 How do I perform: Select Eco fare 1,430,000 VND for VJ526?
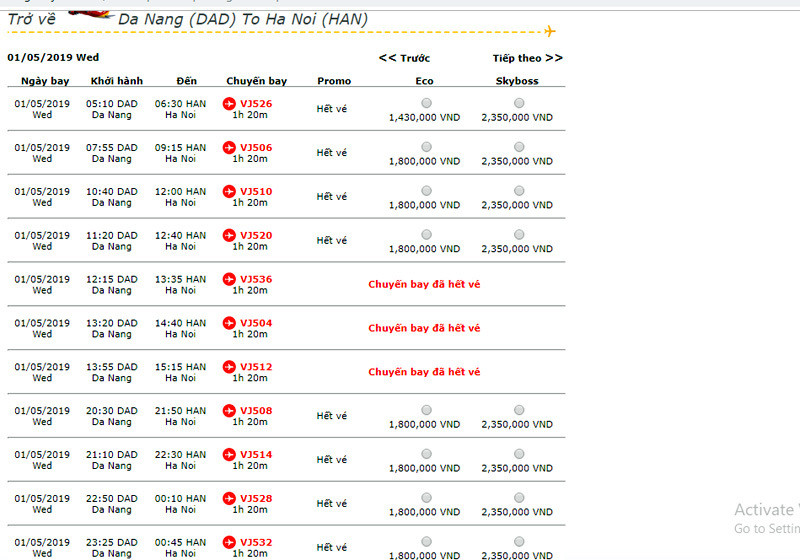click(427, 103)
